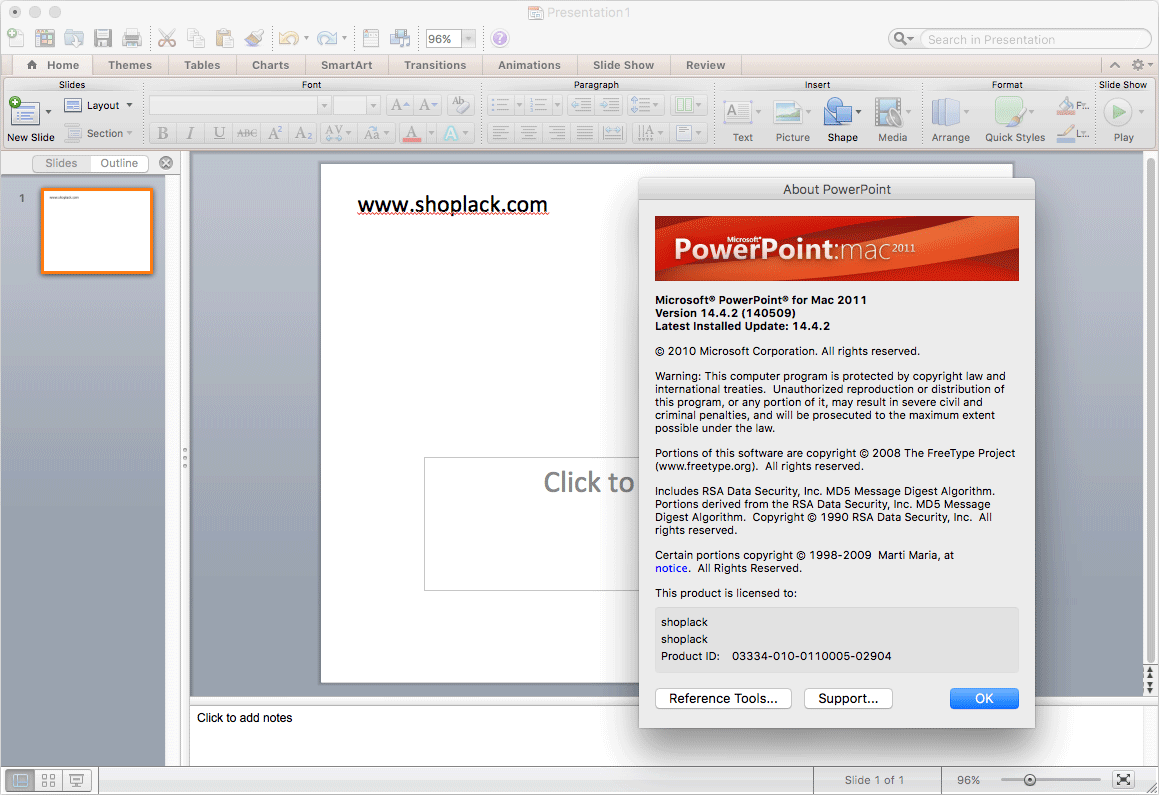Click OK in About PowerPoint dialog

coord(984,698)
